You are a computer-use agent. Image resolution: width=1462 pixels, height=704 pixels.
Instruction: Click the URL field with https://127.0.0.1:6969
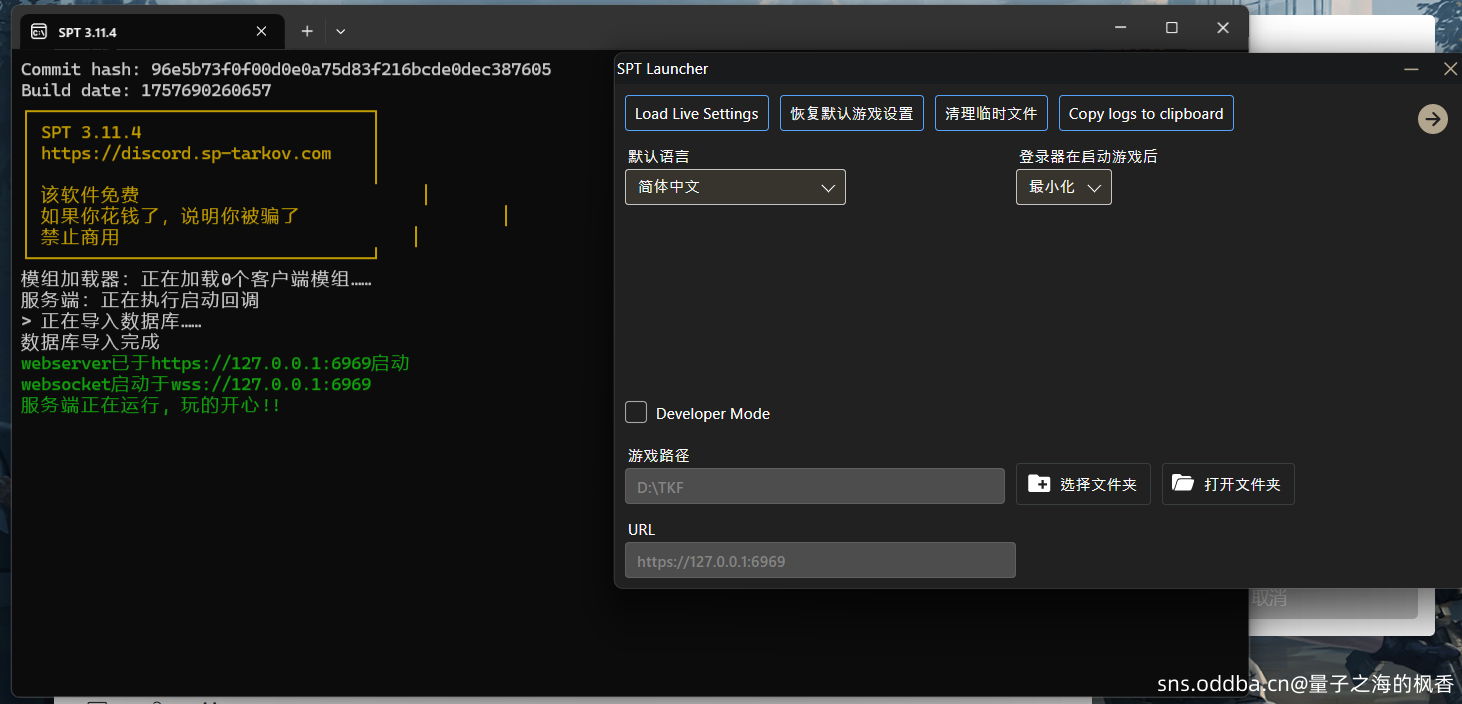pyautogui.click(x=820, y=560)
